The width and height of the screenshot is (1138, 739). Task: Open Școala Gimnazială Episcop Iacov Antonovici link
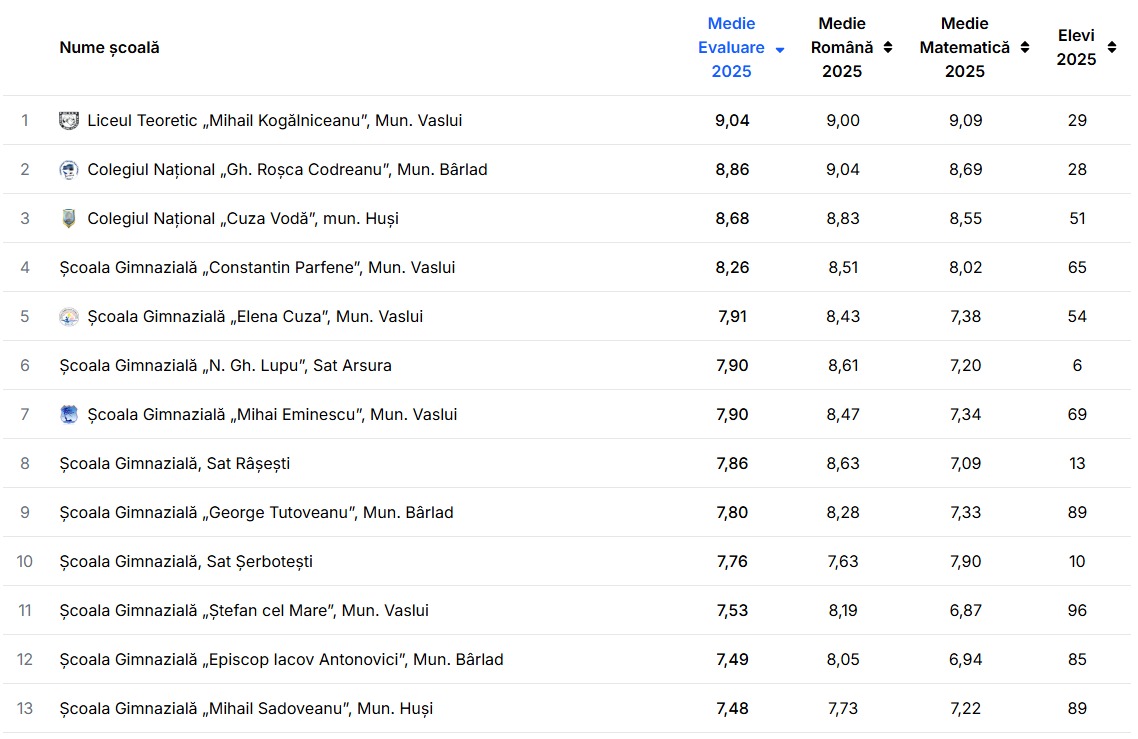[x=281, y=660]
